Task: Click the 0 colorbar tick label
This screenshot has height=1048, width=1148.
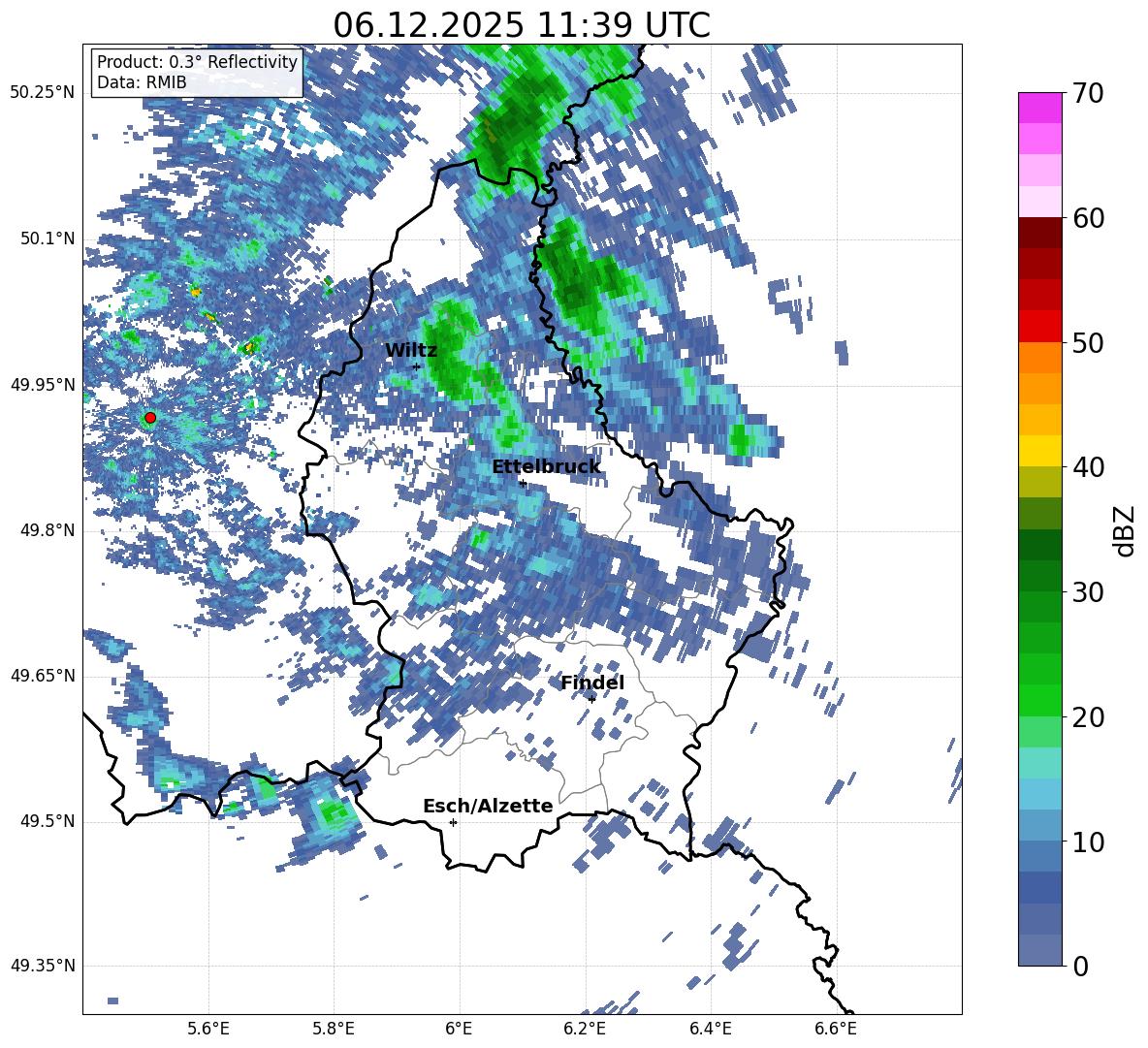Action: [x=1080, y=966]
